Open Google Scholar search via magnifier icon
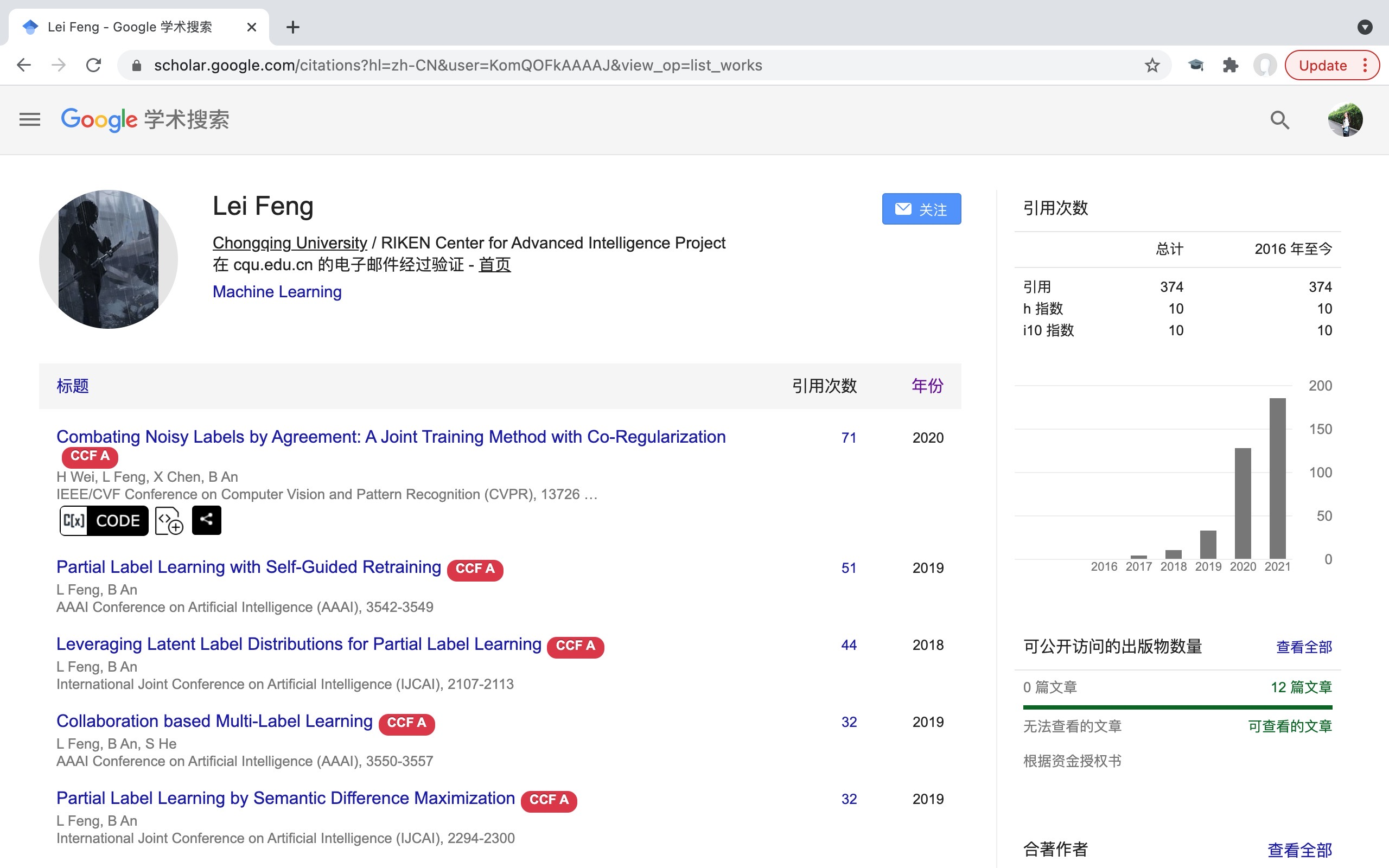 [x=1279, y=119]
